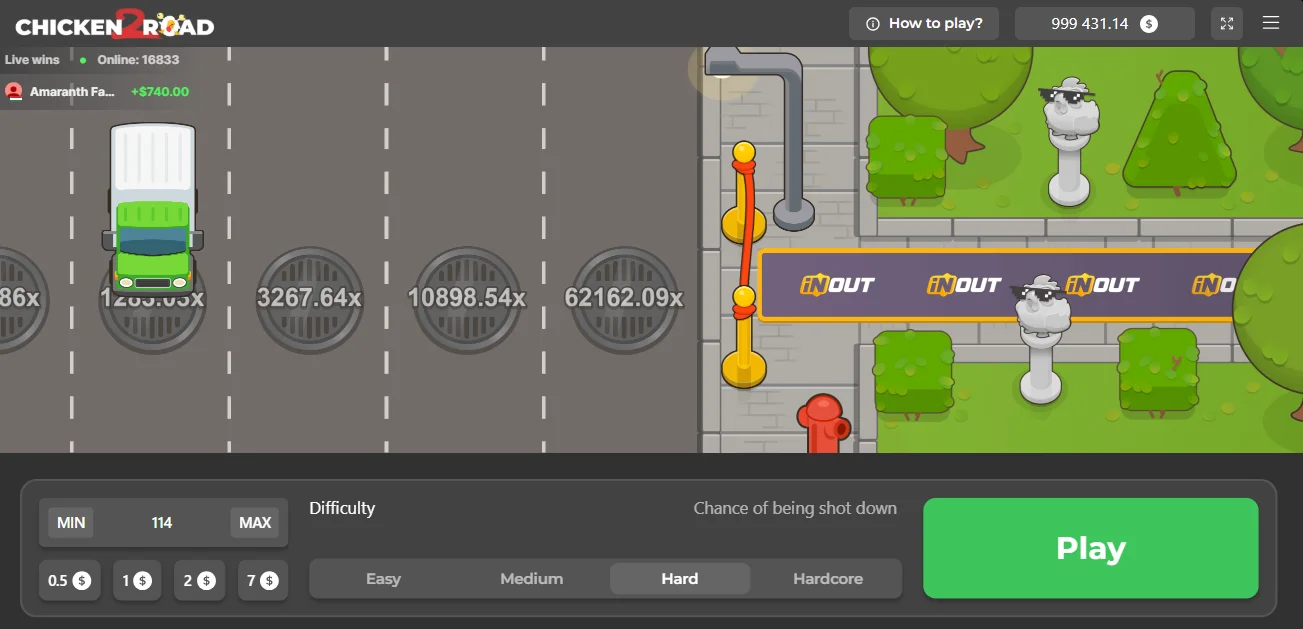Open the hamburger menu

[x=1271, y=23]
